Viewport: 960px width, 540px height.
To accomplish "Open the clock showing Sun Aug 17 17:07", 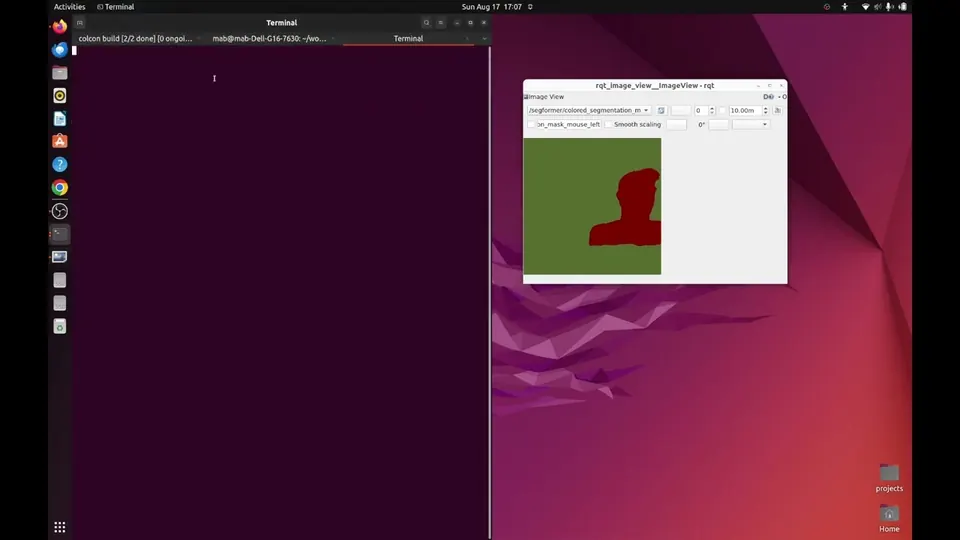I will [492, 7].
